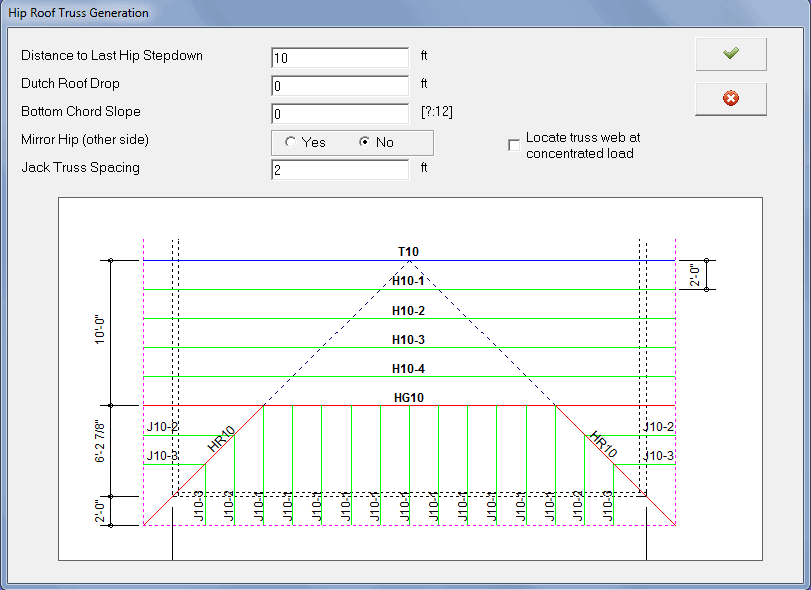Cancel using the red X button
811x590 pixels.
click(730, 99)
